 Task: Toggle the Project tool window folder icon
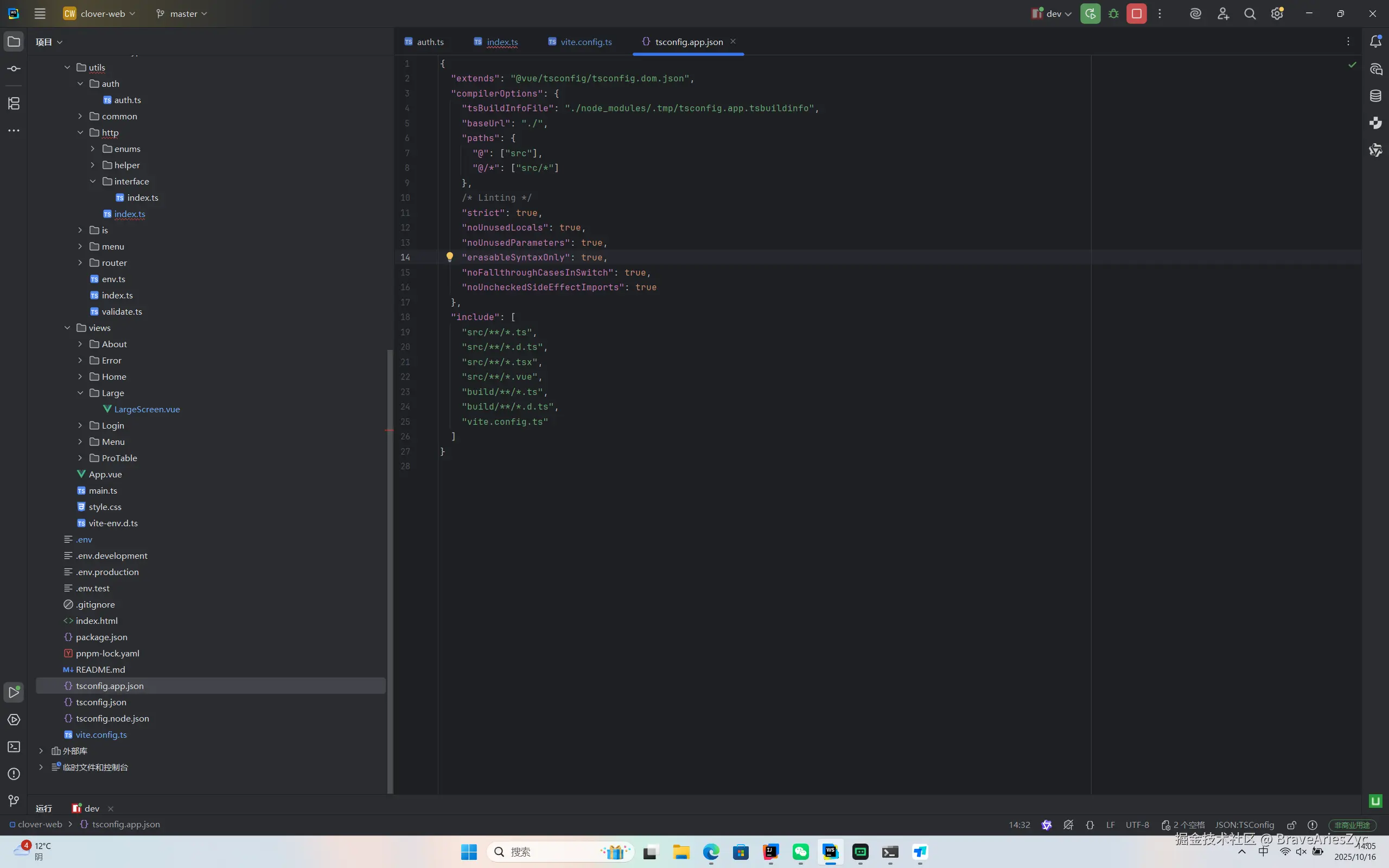(x=14, y=41)
